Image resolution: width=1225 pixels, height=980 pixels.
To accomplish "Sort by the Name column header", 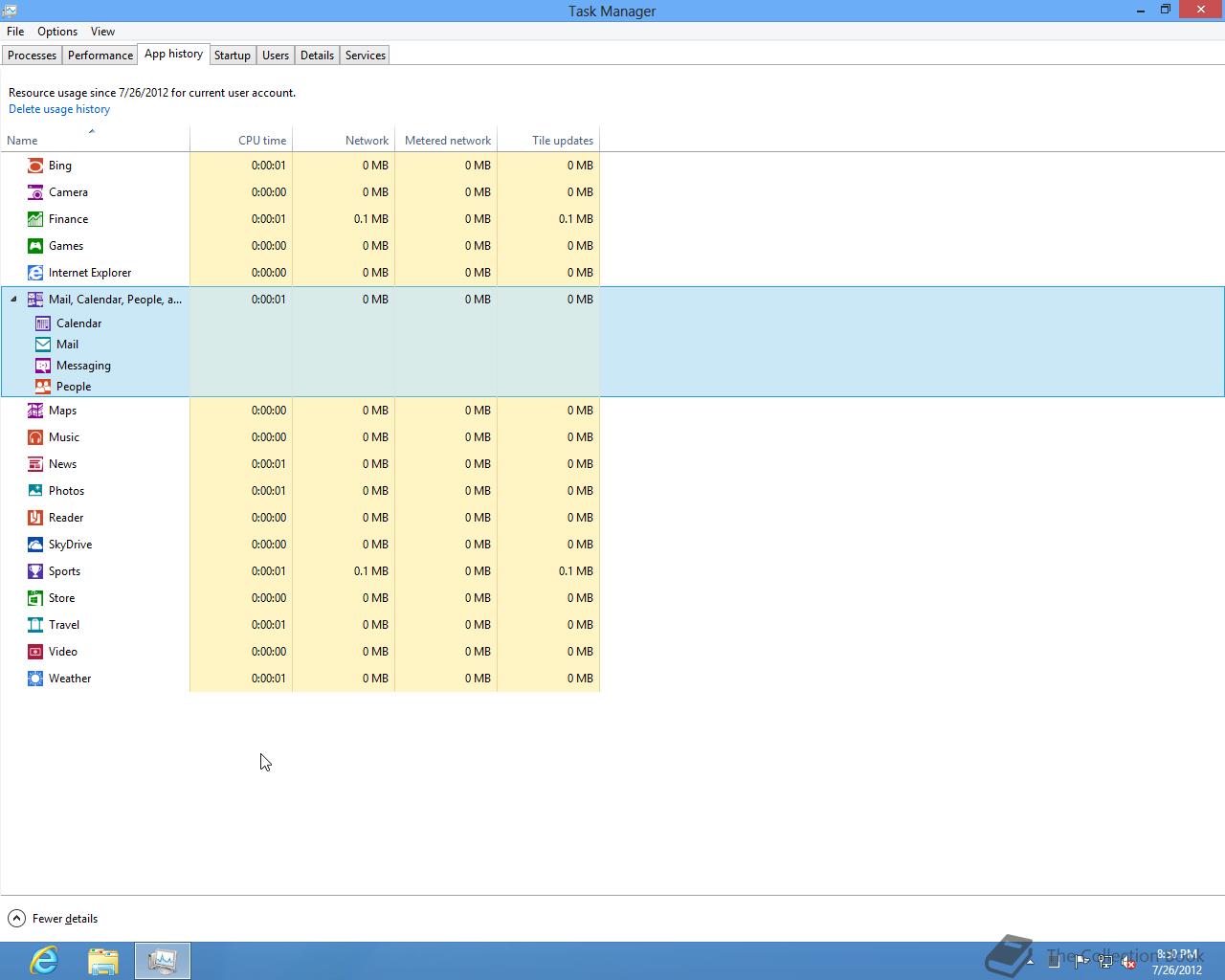I will point(95,140).
